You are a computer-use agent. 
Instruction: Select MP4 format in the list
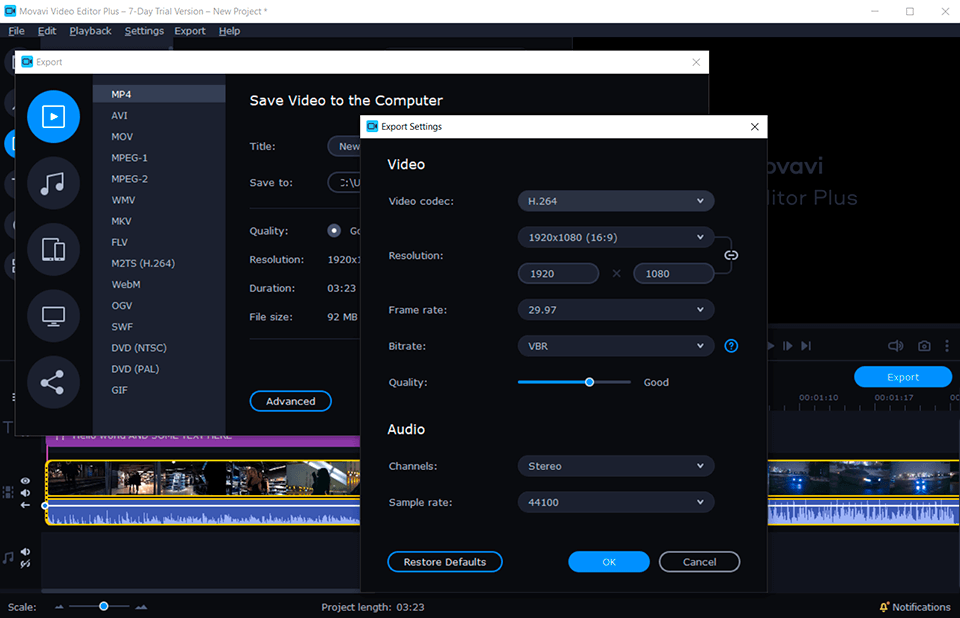159,94
